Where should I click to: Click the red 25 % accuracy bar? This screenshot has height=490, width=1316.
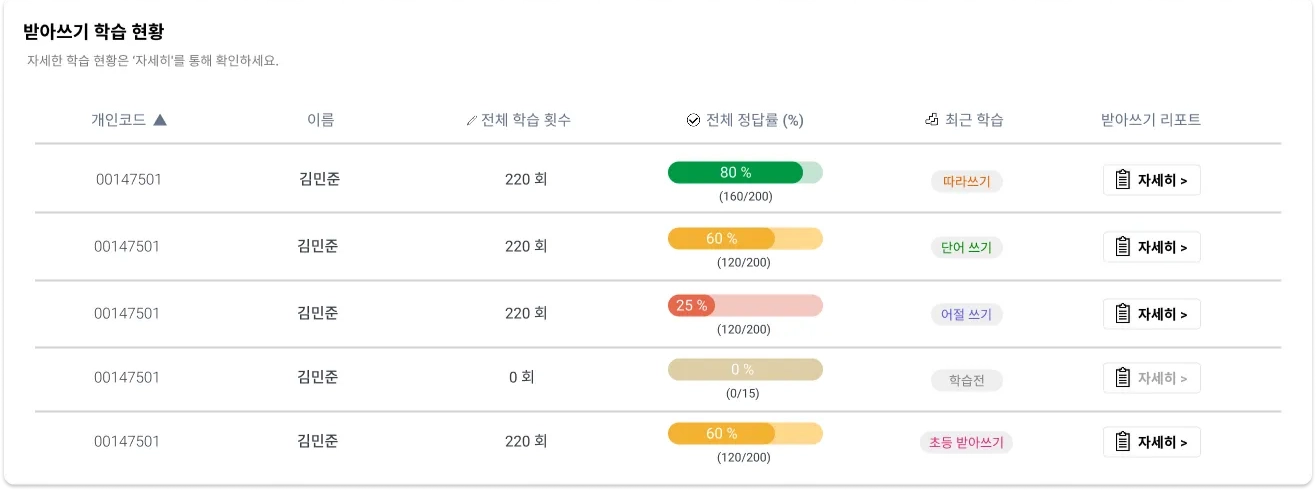(x=745, y=305)
